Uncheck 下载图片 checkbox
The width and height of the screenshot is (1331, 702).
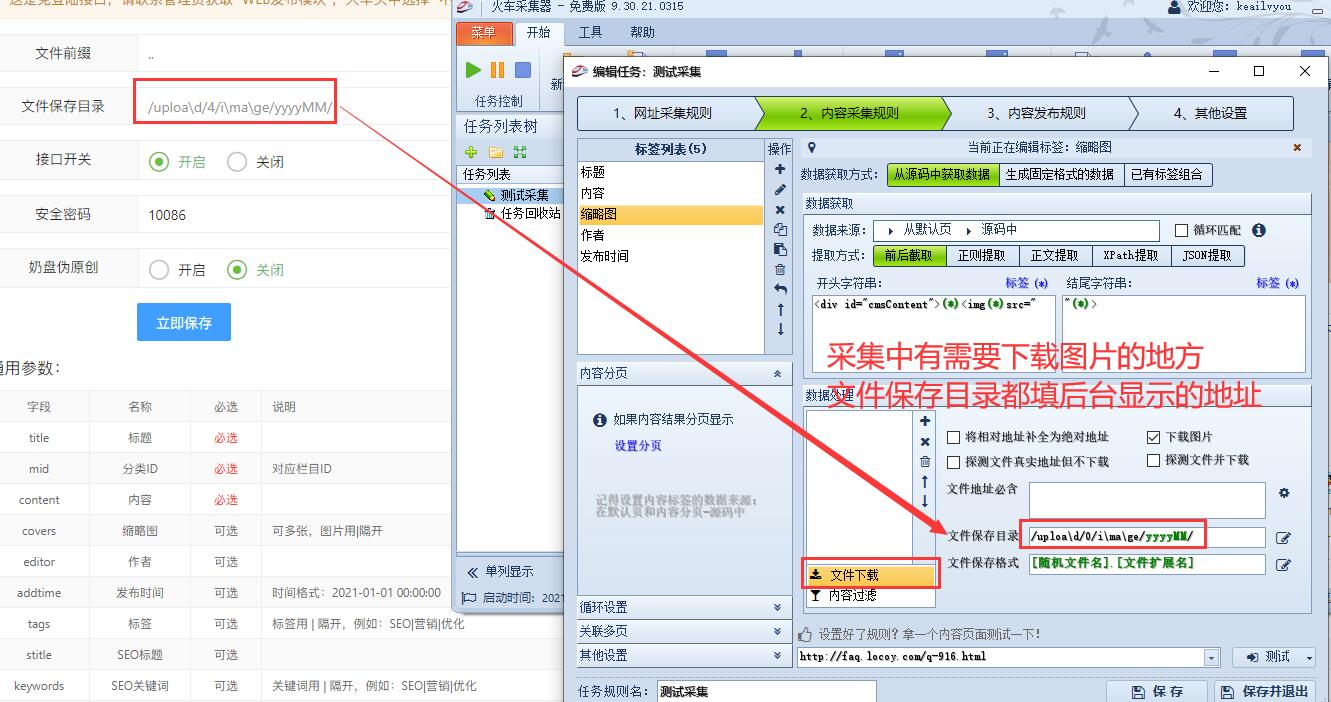pyautogui.click(x=1153, y=437)
